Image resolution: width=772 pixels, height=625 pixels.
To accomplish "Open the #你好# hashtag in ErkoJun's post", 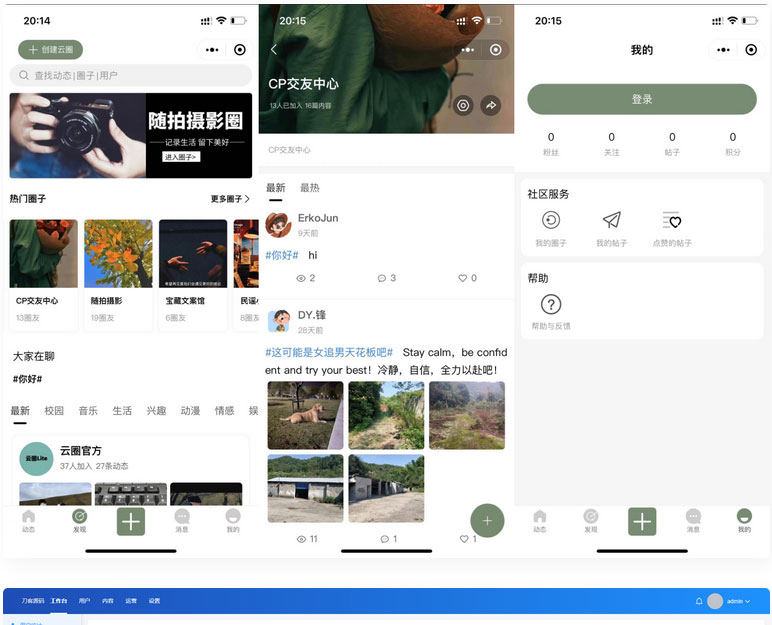I will pos(282,255).
